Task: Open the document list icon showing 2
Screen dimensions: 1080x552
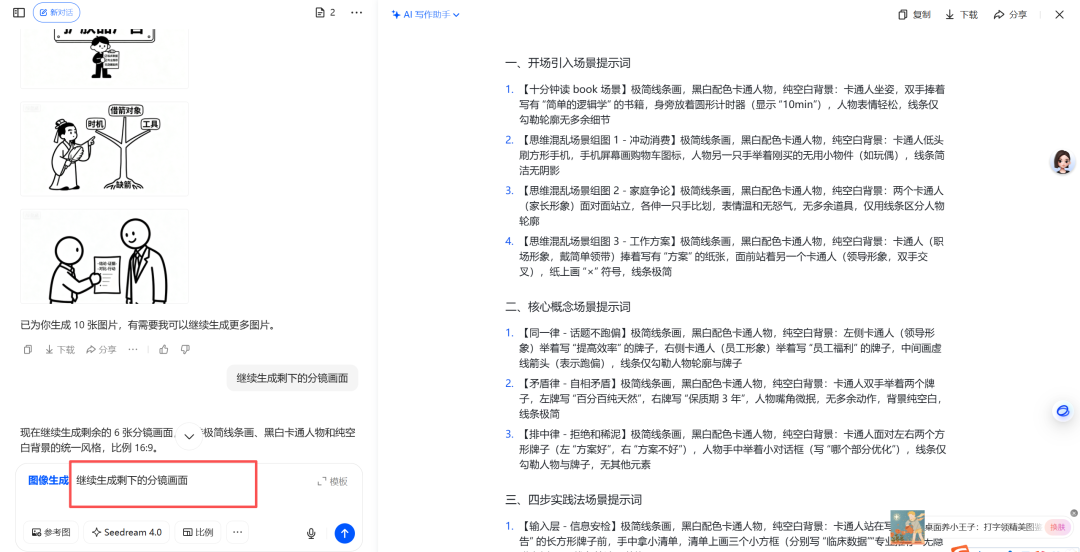Action: point(325,12)
